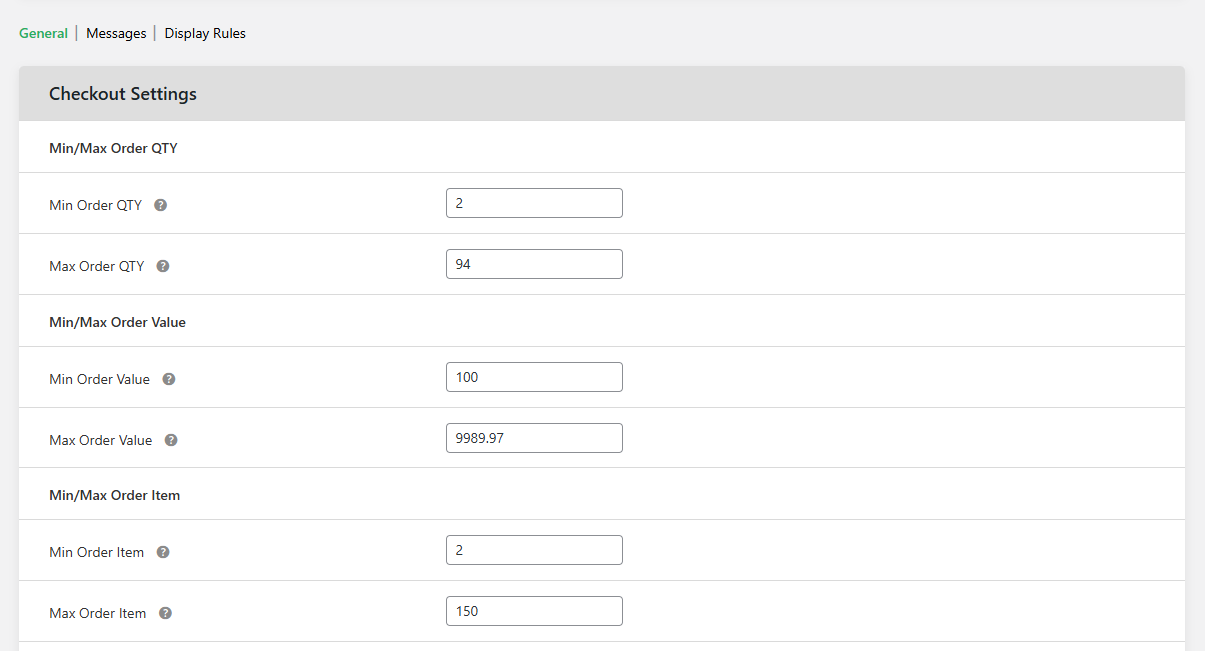Click the Checkout Settings header bar
This screenshot has width=1205, height=651.
[122, 93]
